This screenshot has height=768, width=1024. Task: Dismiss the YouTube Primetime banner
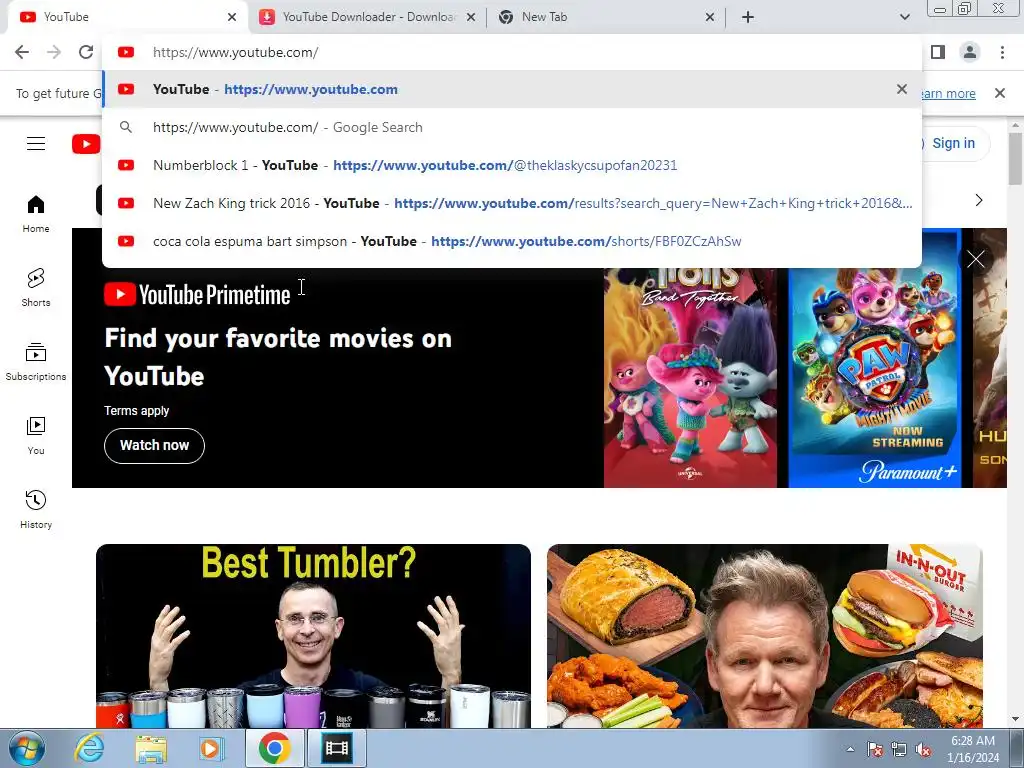(x=976, y=259)
